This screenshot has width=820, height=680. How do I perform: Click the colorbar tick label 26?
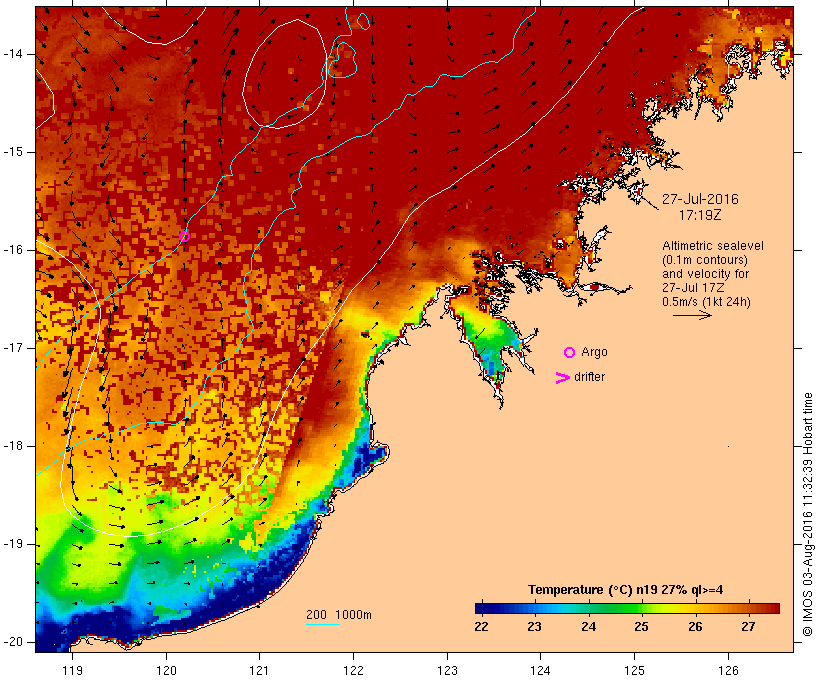click(695, 627)
